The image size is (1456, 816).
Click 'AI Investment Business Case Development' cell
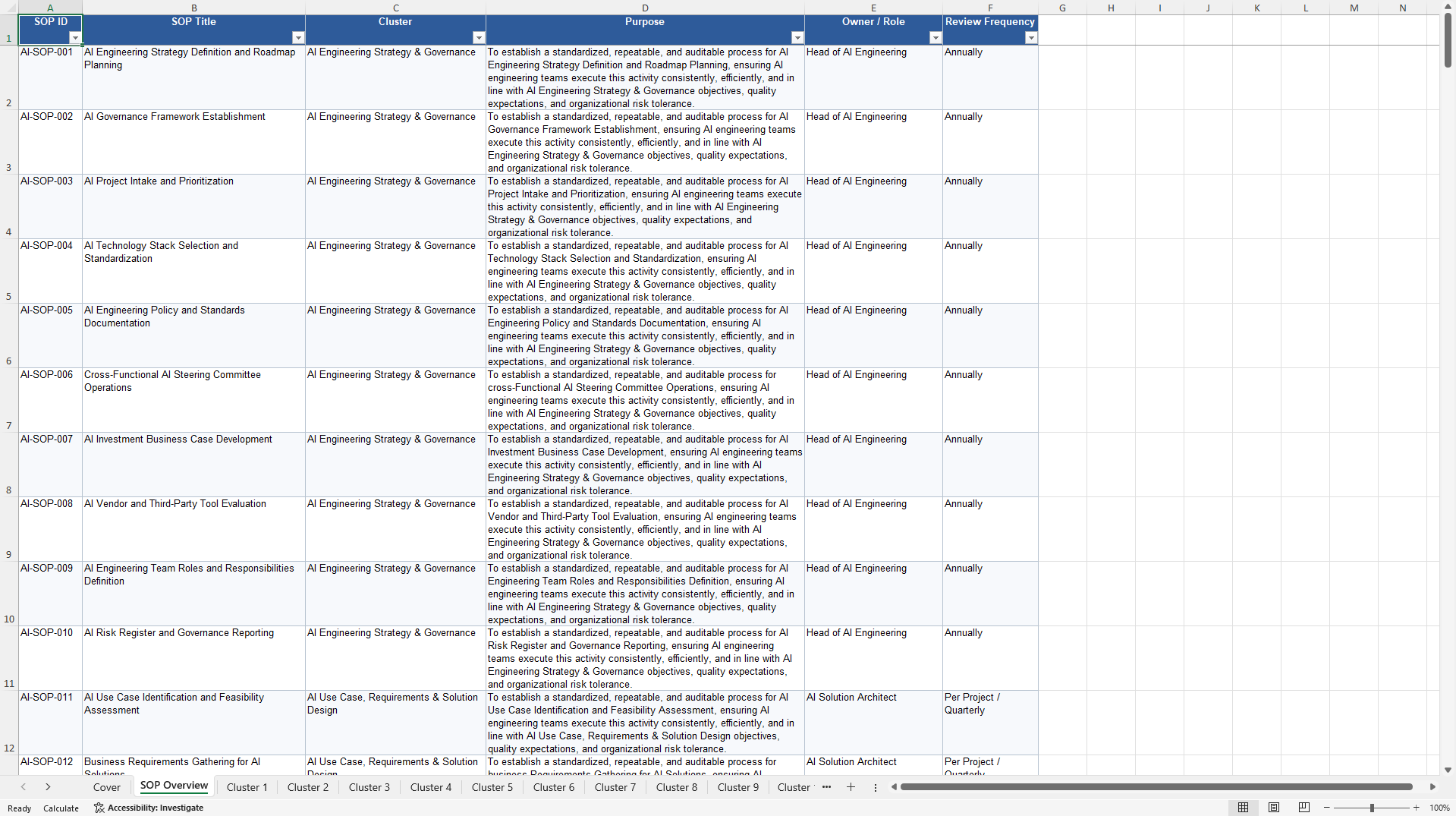click(x=193, y=465)
